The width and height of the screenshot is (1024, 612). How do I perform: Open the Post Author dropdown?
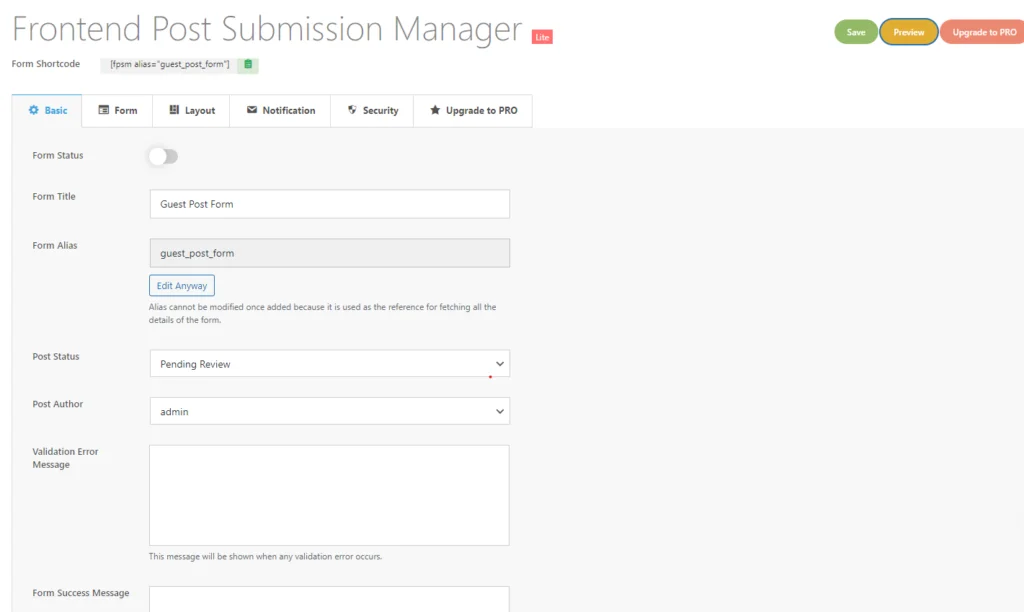(330, 411)
